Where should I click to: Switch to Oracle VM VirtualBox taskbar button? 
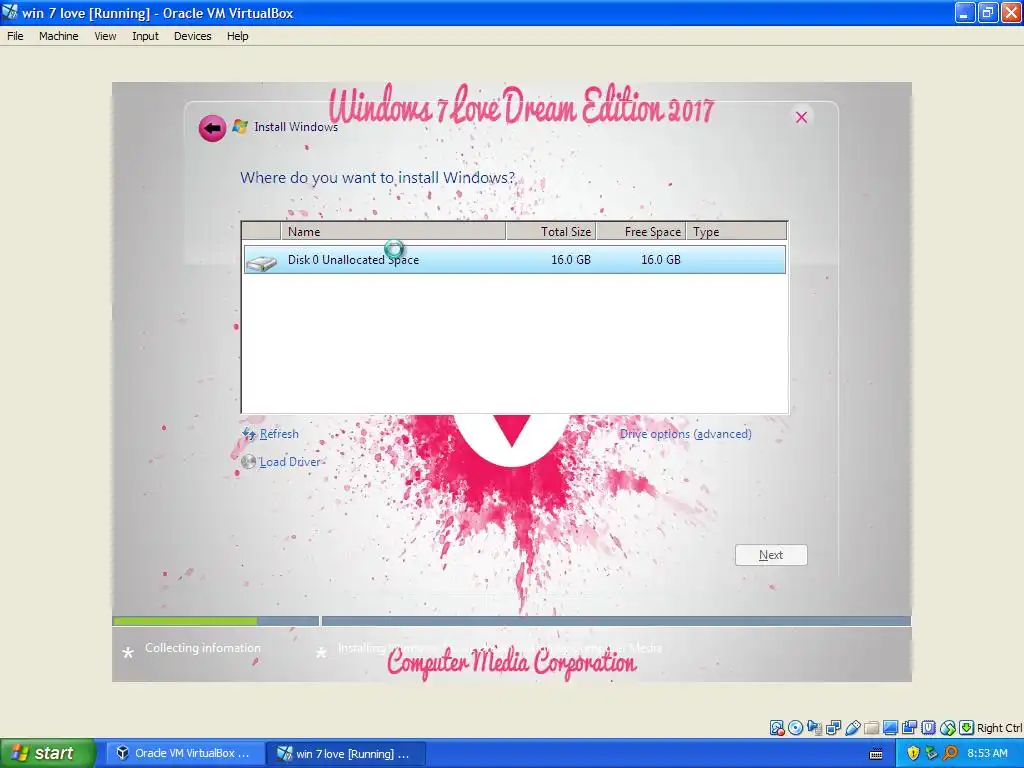coord(185,753)
